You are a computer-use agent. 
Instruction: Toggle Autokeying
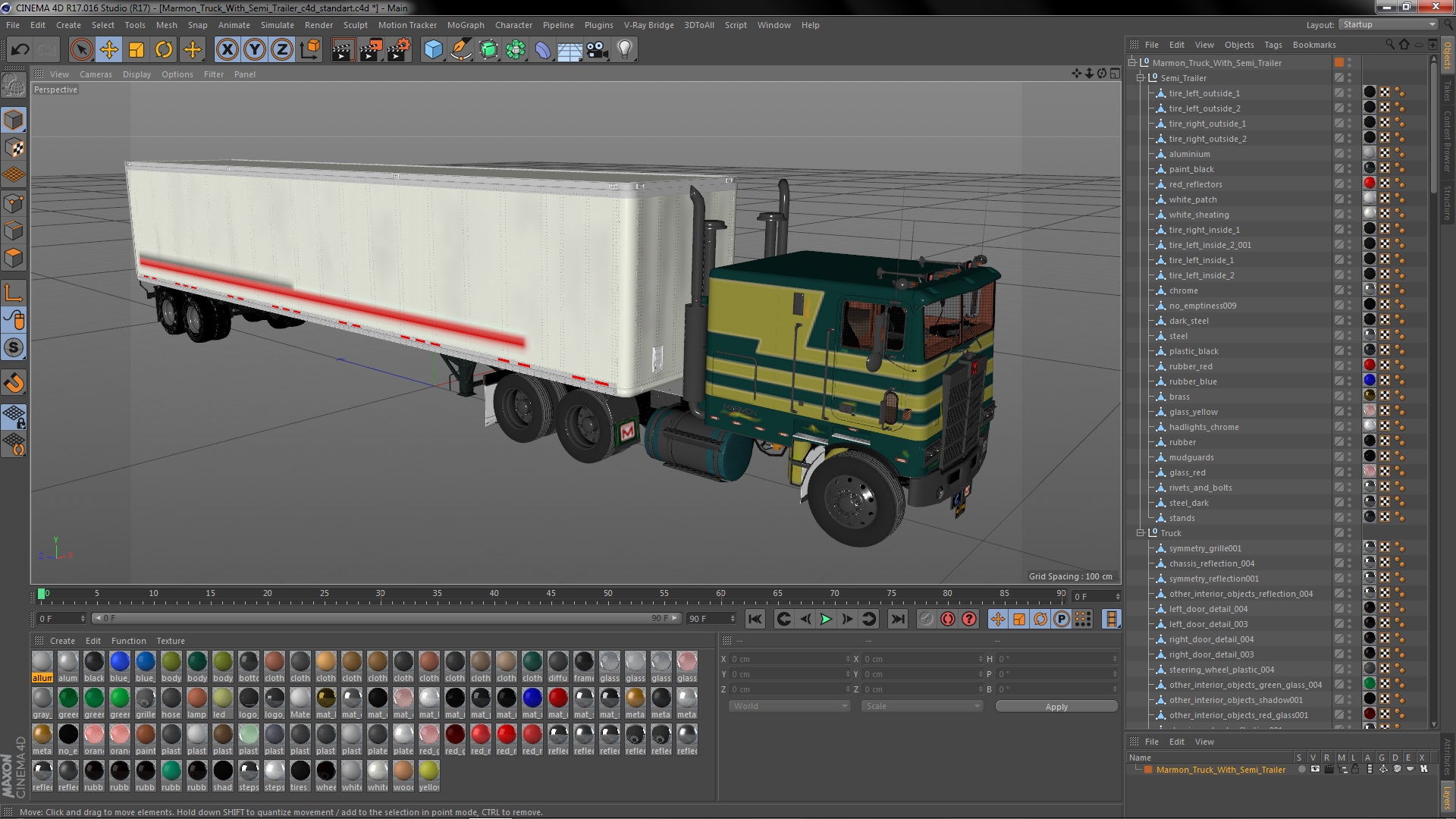point(948,620)
